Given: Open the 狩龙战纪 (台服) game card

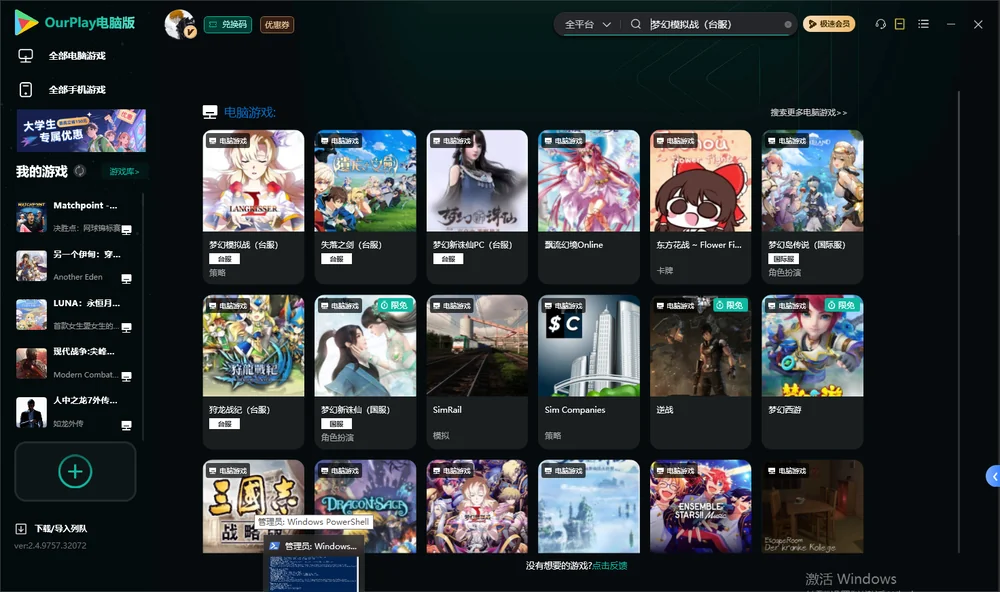Looking at the screenshot, I should pos(253,372).
